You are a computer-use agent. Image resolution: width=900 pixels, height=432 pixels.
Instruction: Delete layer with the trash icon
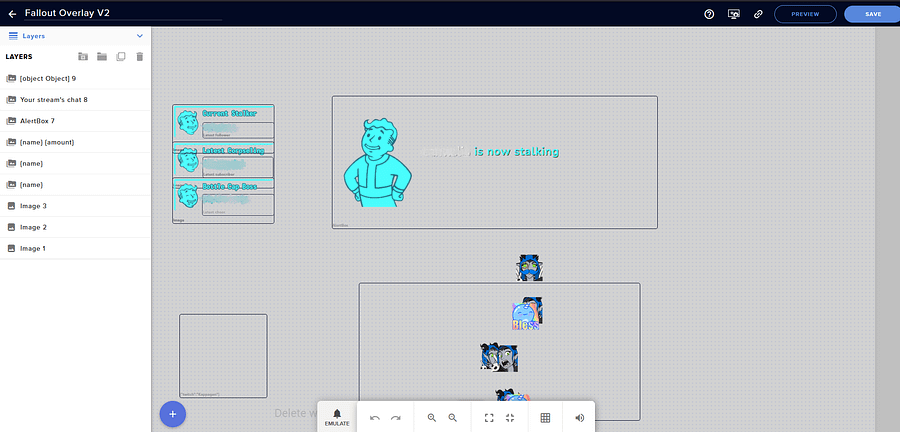point(139,56)
